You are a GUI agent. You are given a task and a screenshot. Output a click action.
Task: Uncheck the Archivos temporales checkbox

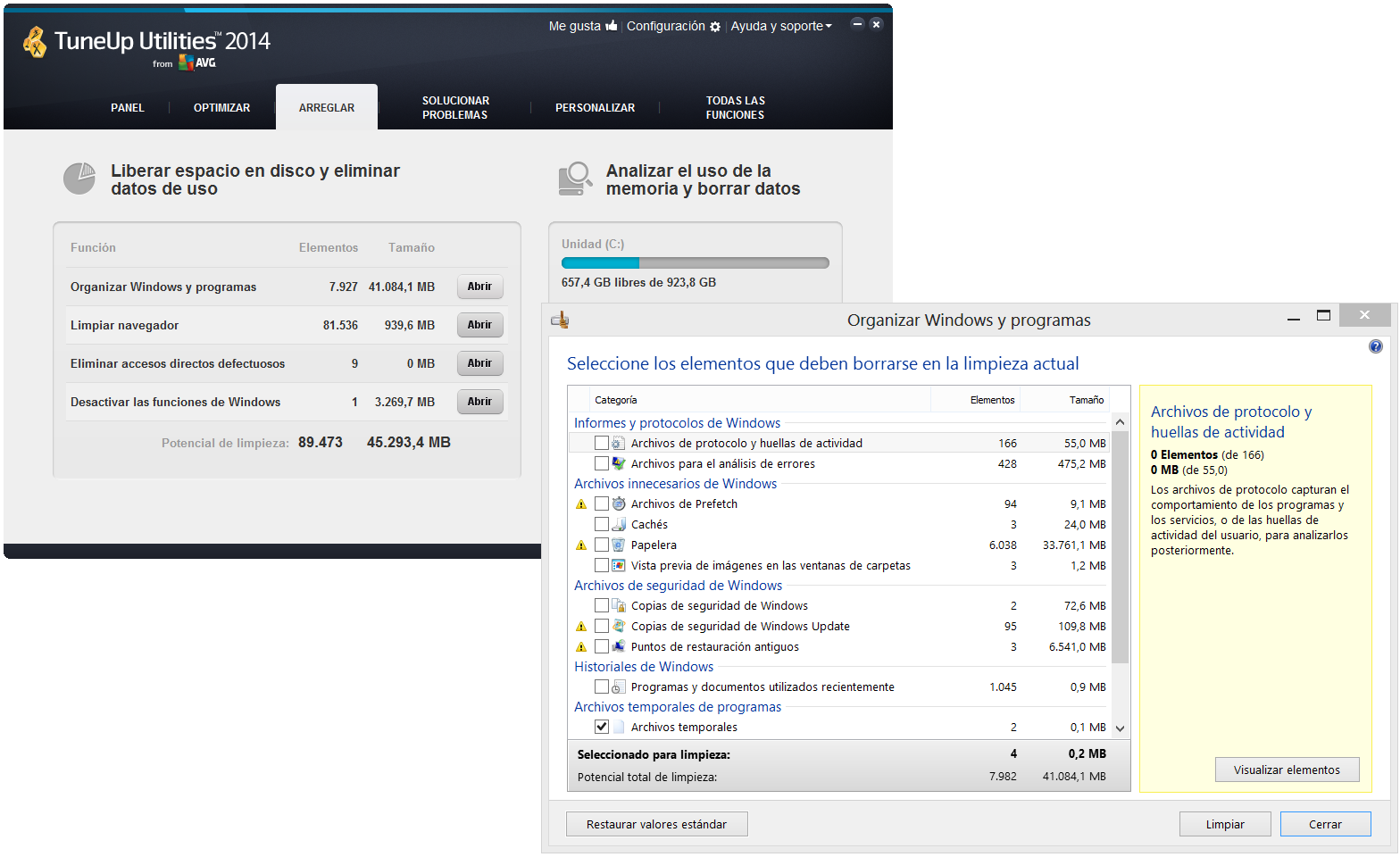(x=602, y=727)
